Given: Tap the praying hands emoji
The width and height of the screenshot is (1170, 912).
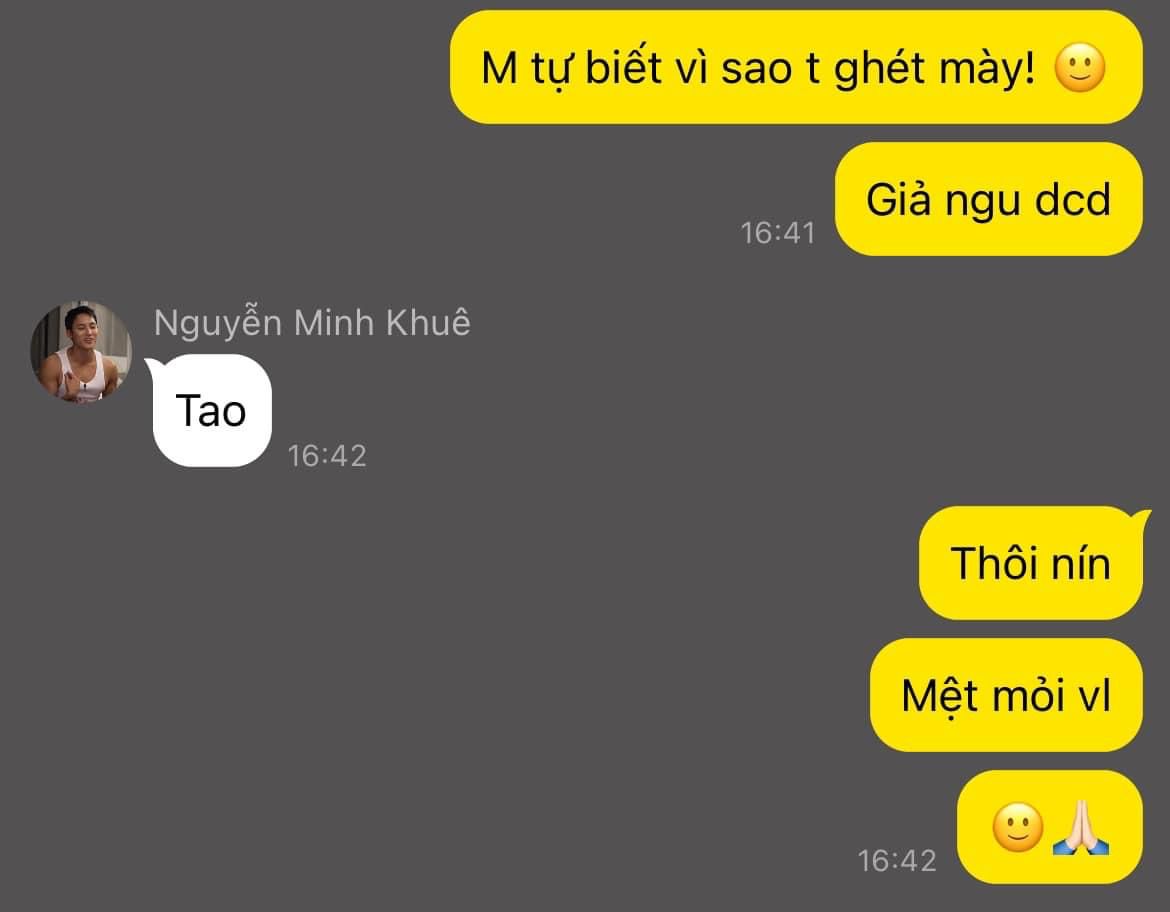Looking at the screenshot, I should pos(1080,827).
